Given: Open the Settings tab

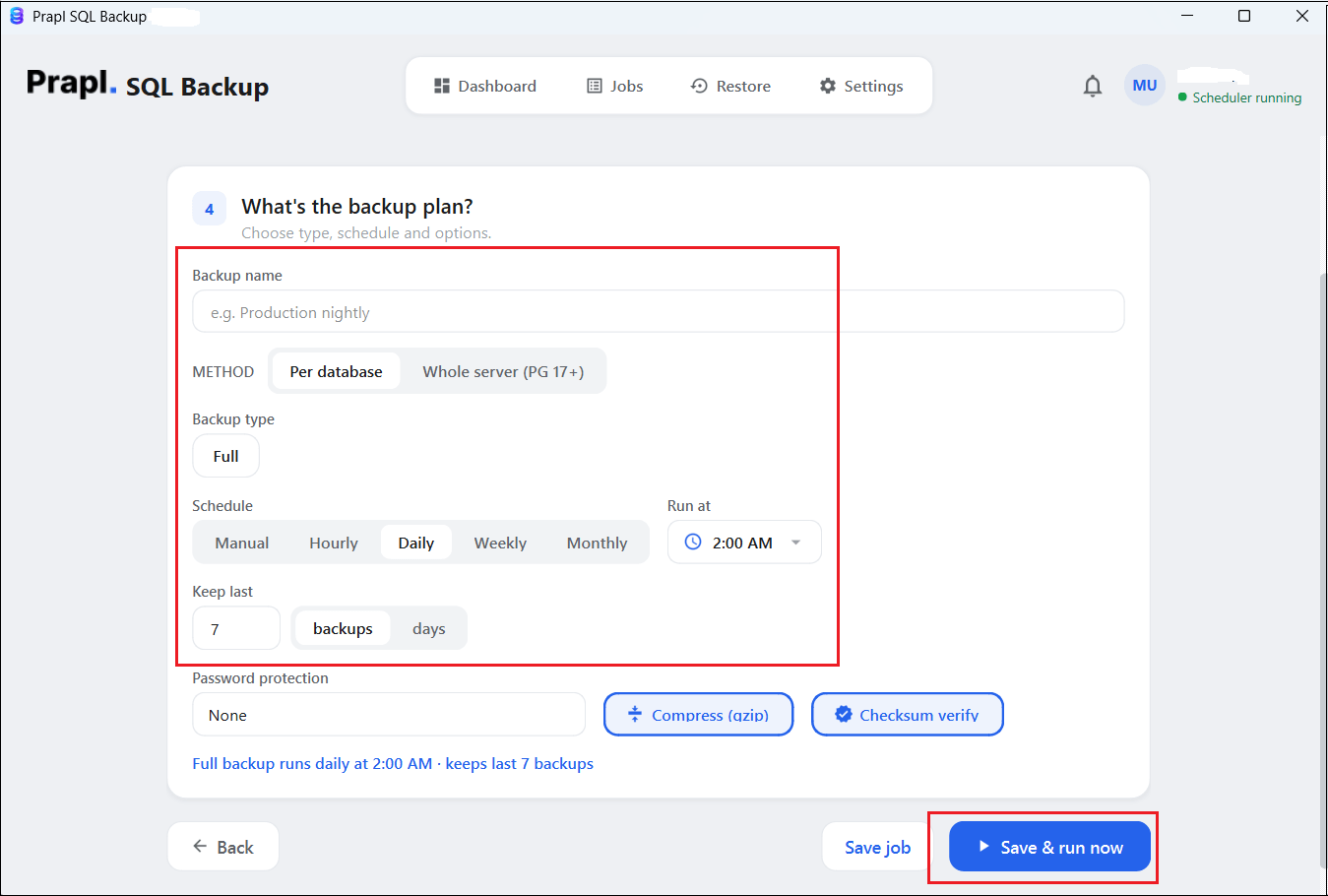Looking at the screenshot, I should [861, 87].
